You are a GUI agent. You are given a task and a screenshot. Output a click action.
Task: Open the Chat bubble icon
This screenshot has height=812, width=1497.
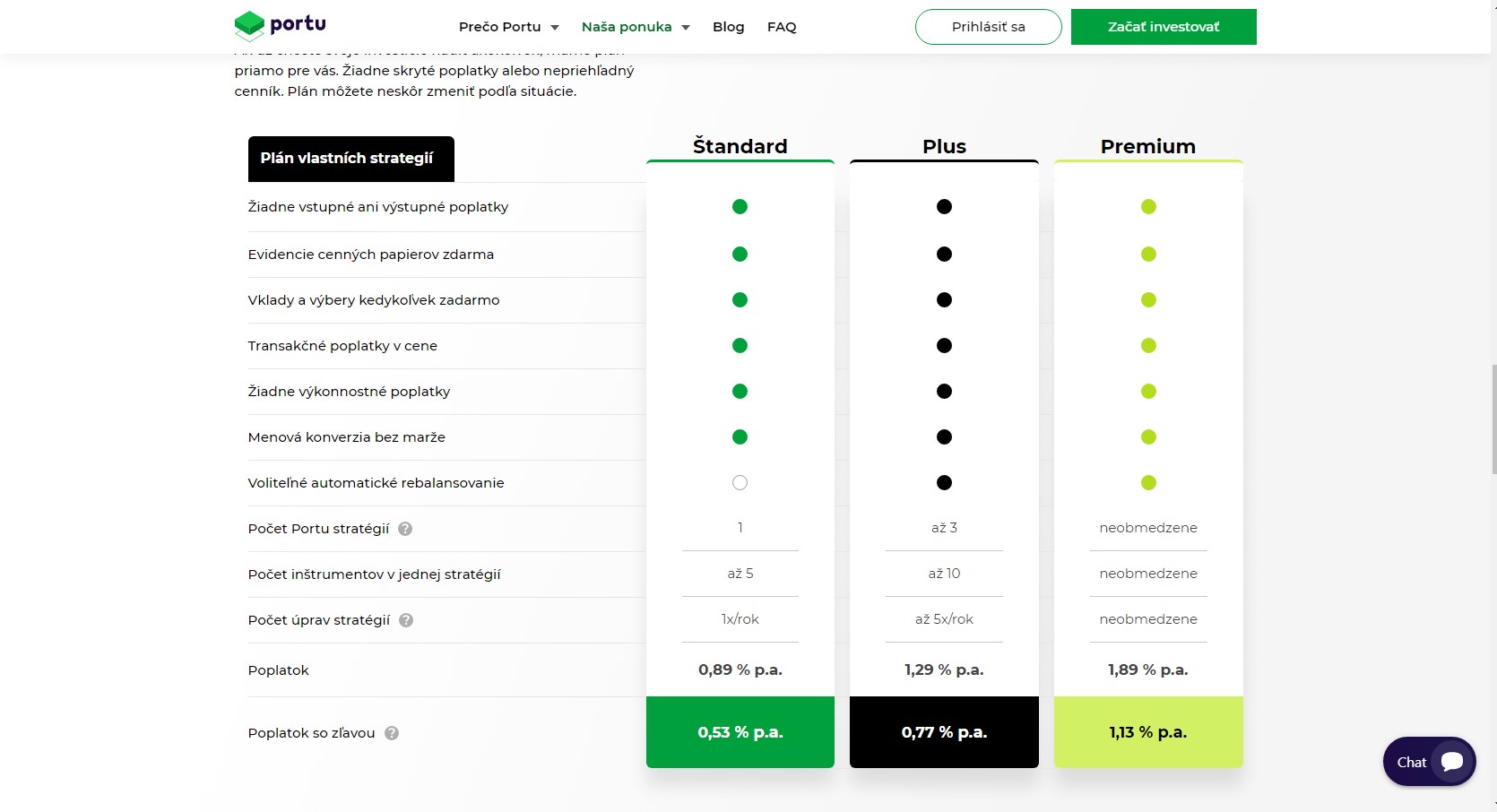(x=1452, y=762)
